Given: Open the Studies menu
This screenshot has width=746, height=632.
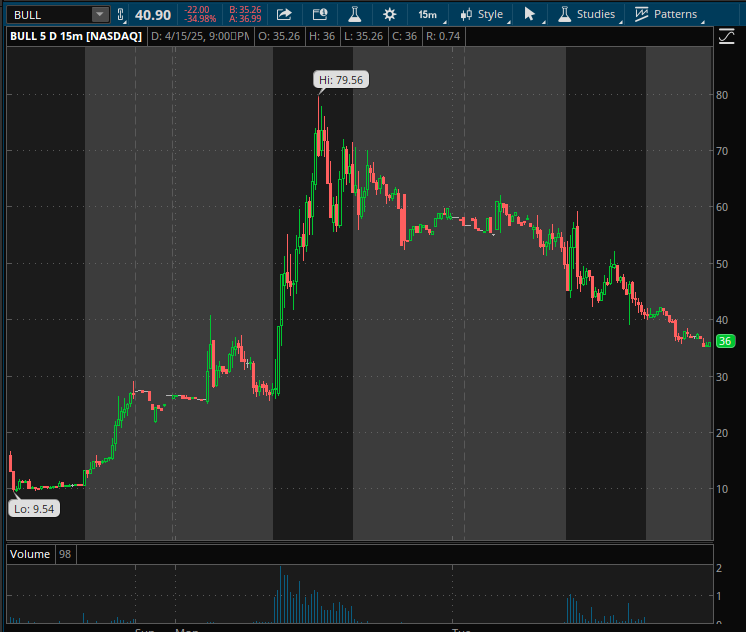Looking at the screenshot, I should (587, 14).
